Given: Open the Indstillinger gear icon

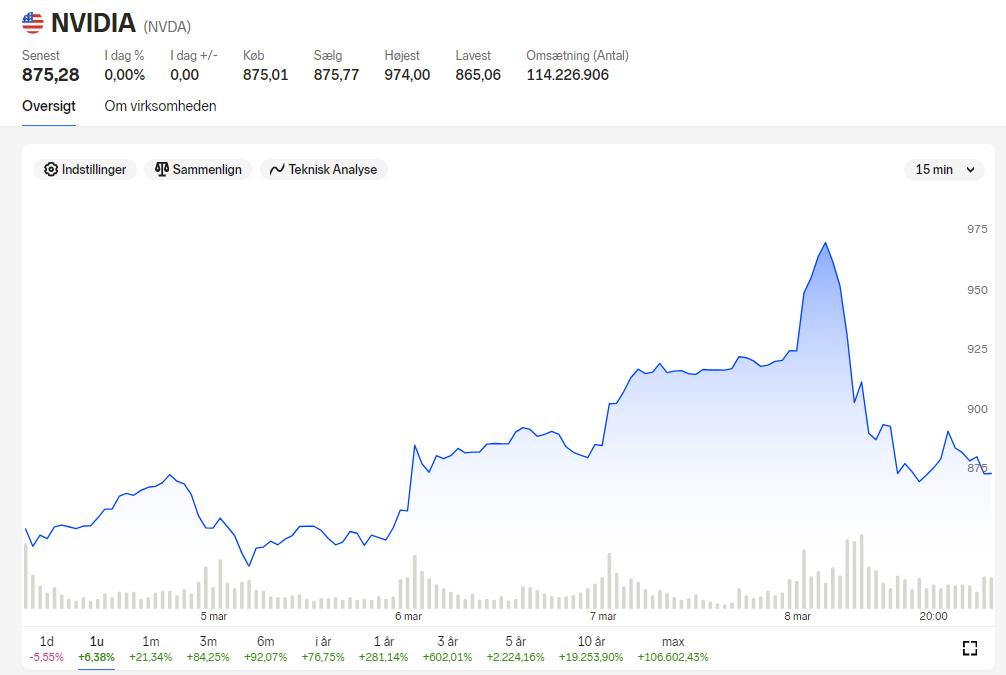Looking at the screenshot, I should click(x=51, y=169).
